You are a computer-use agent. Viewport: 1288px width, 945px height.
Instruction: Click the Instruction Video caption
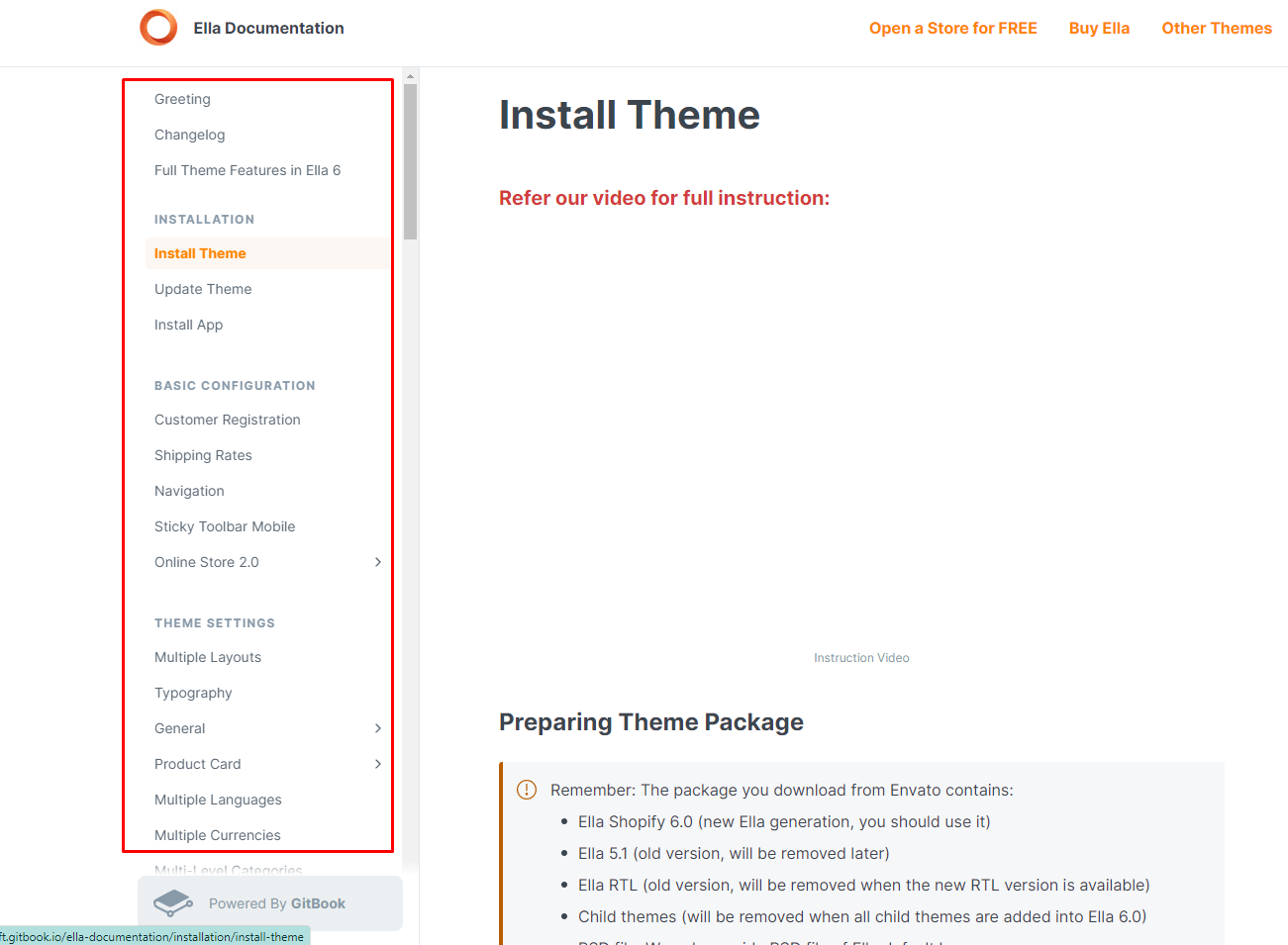(861, 658)
